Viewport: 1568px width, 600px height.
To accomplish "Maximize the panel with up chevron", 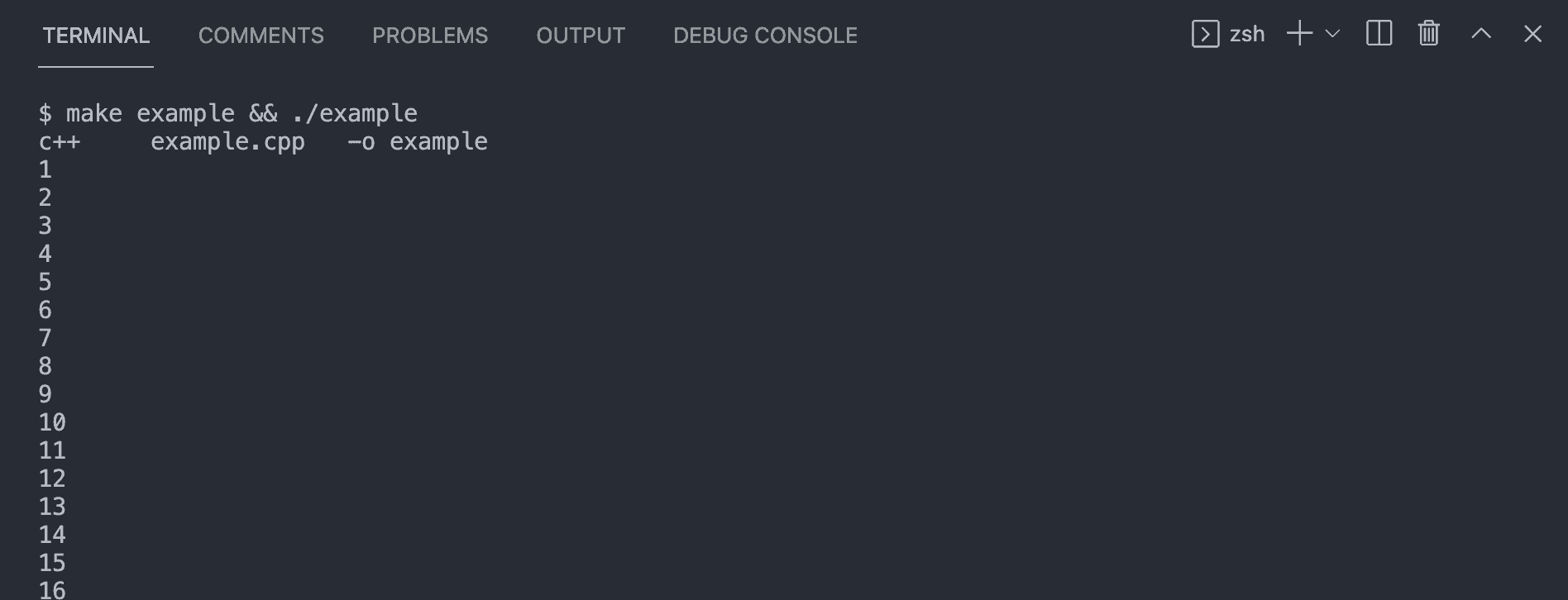I will point(1481,34).
